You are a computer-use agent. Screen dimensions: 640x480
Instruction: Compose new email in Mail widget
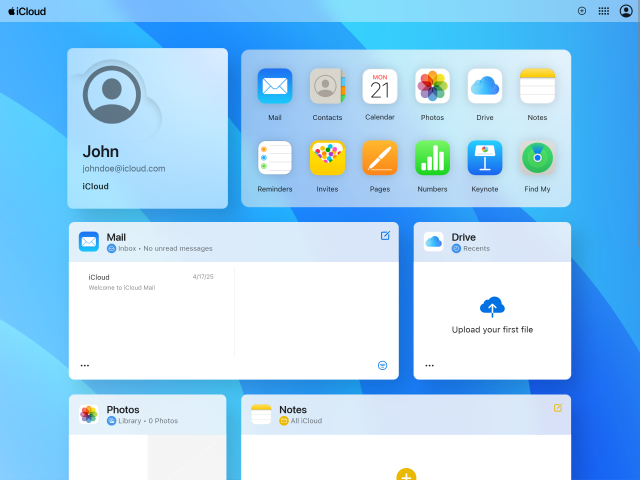point(385,236)
